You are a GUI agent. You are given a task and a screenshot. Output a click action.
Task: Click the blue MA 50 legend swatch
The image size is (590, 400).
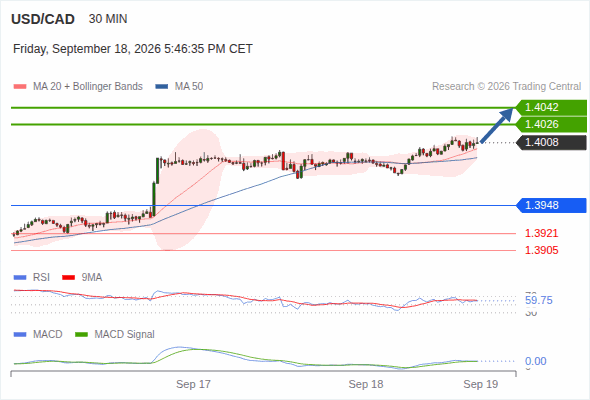(162, 87)
